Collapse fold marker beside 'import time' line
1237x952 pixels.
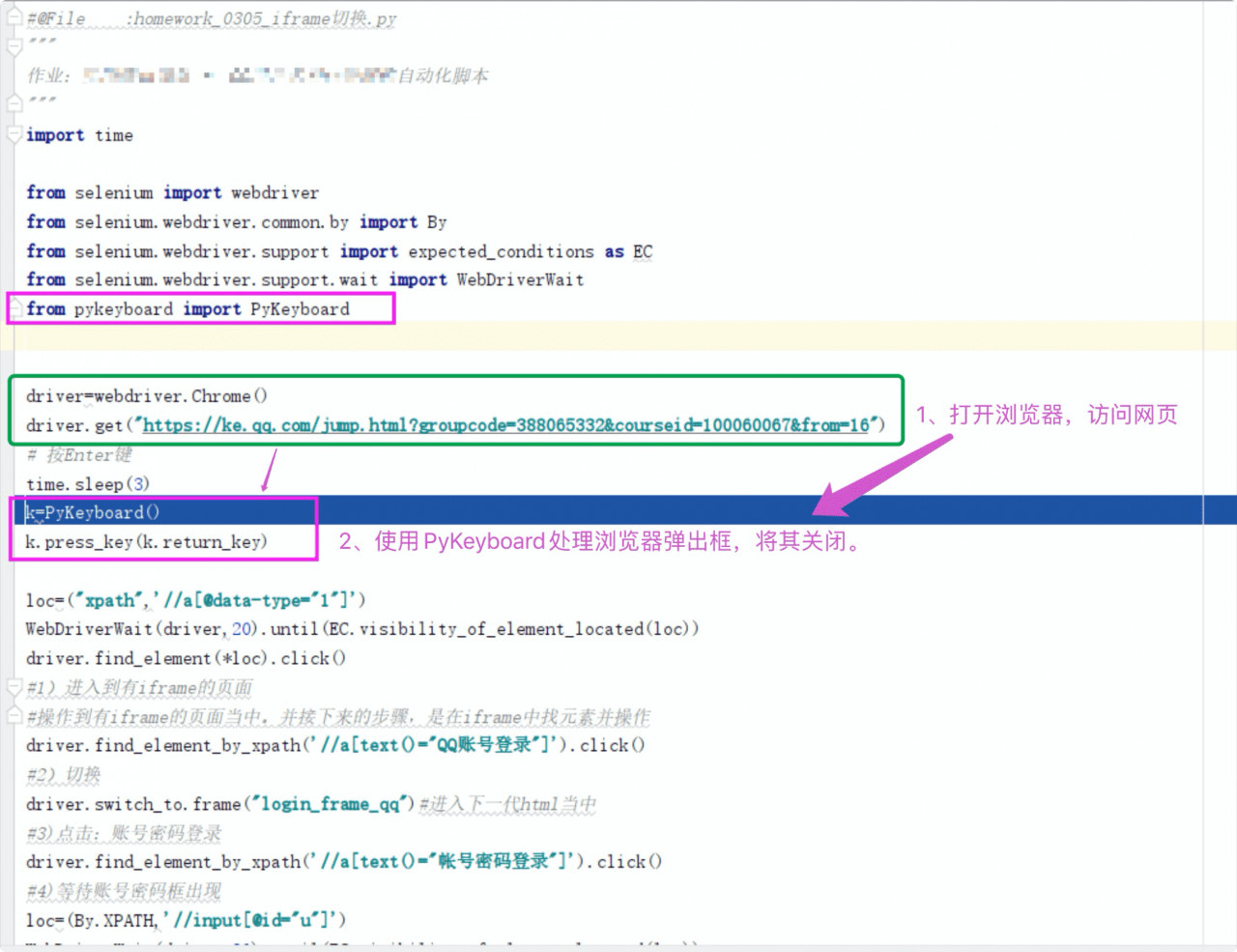pyautogui.click(x=14, y=135)
